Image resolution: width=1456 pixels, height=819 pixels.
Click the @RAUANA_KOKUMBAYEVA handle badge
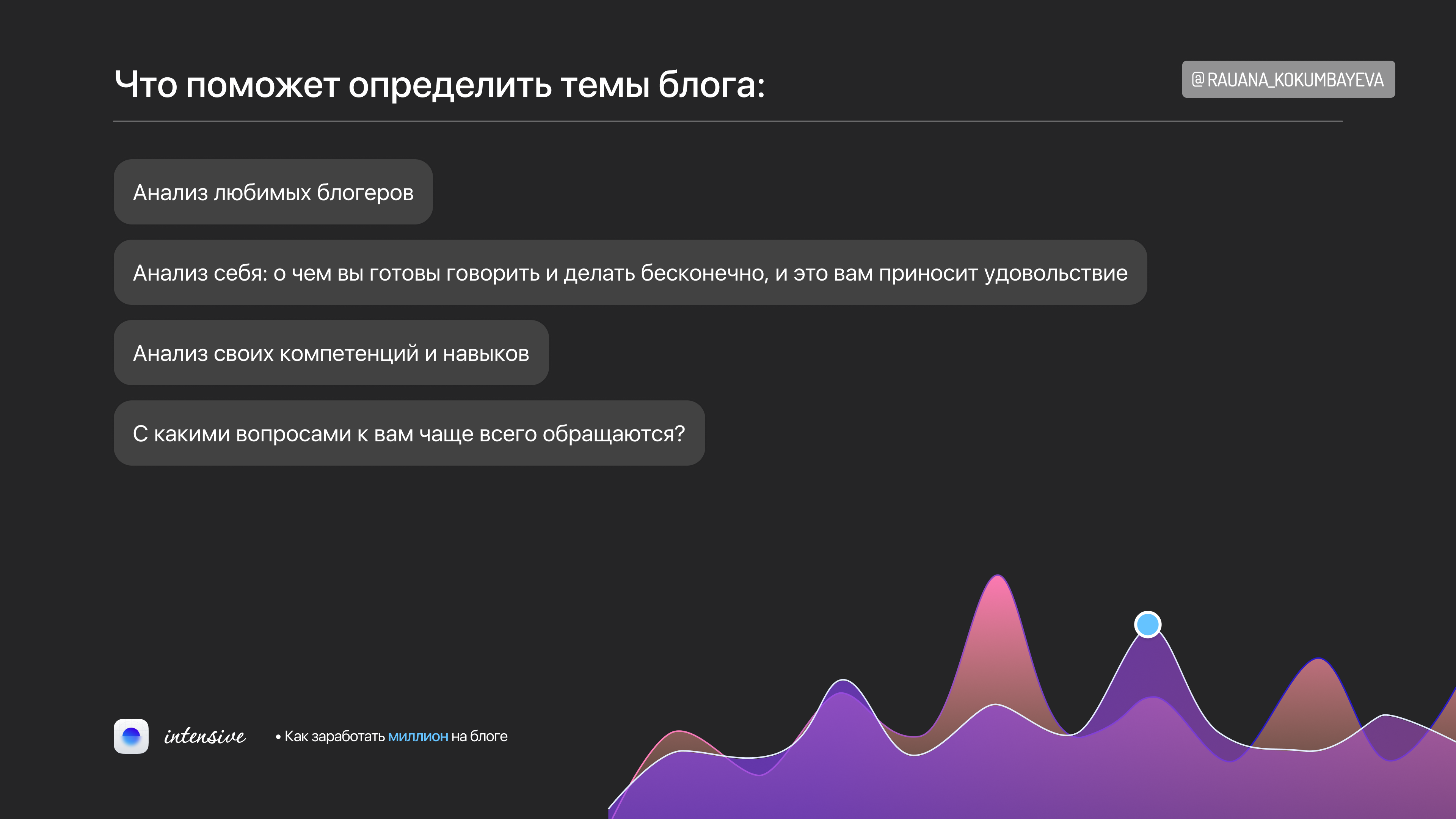[1288, 79]
